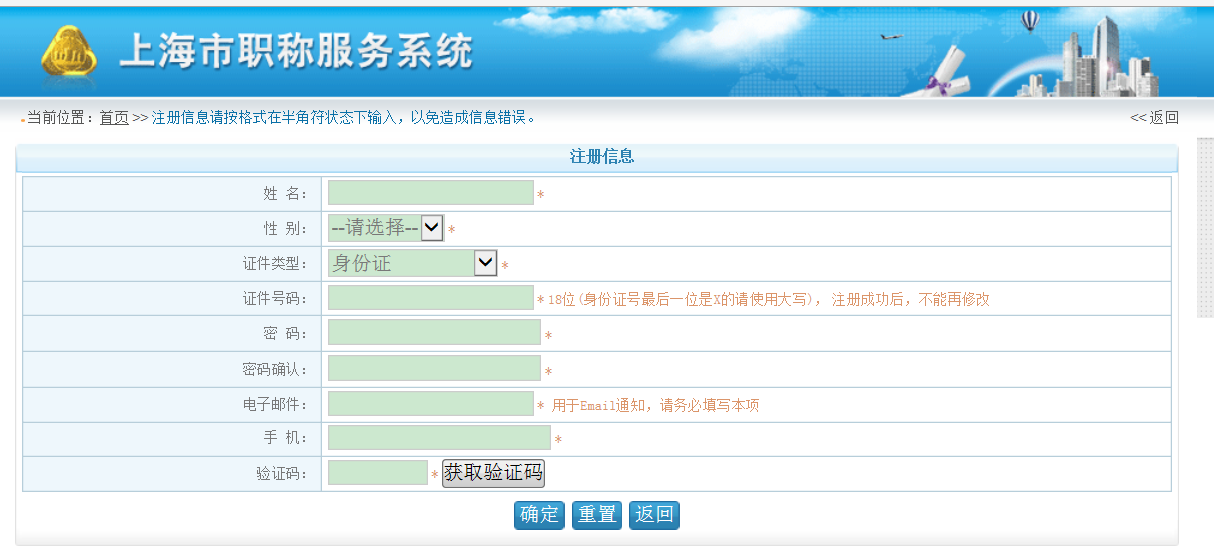The height and width of the screenshot is (546, 1214).
Task: Click the 上海市职称服务系统 banner title
Action: click(296, 52)
